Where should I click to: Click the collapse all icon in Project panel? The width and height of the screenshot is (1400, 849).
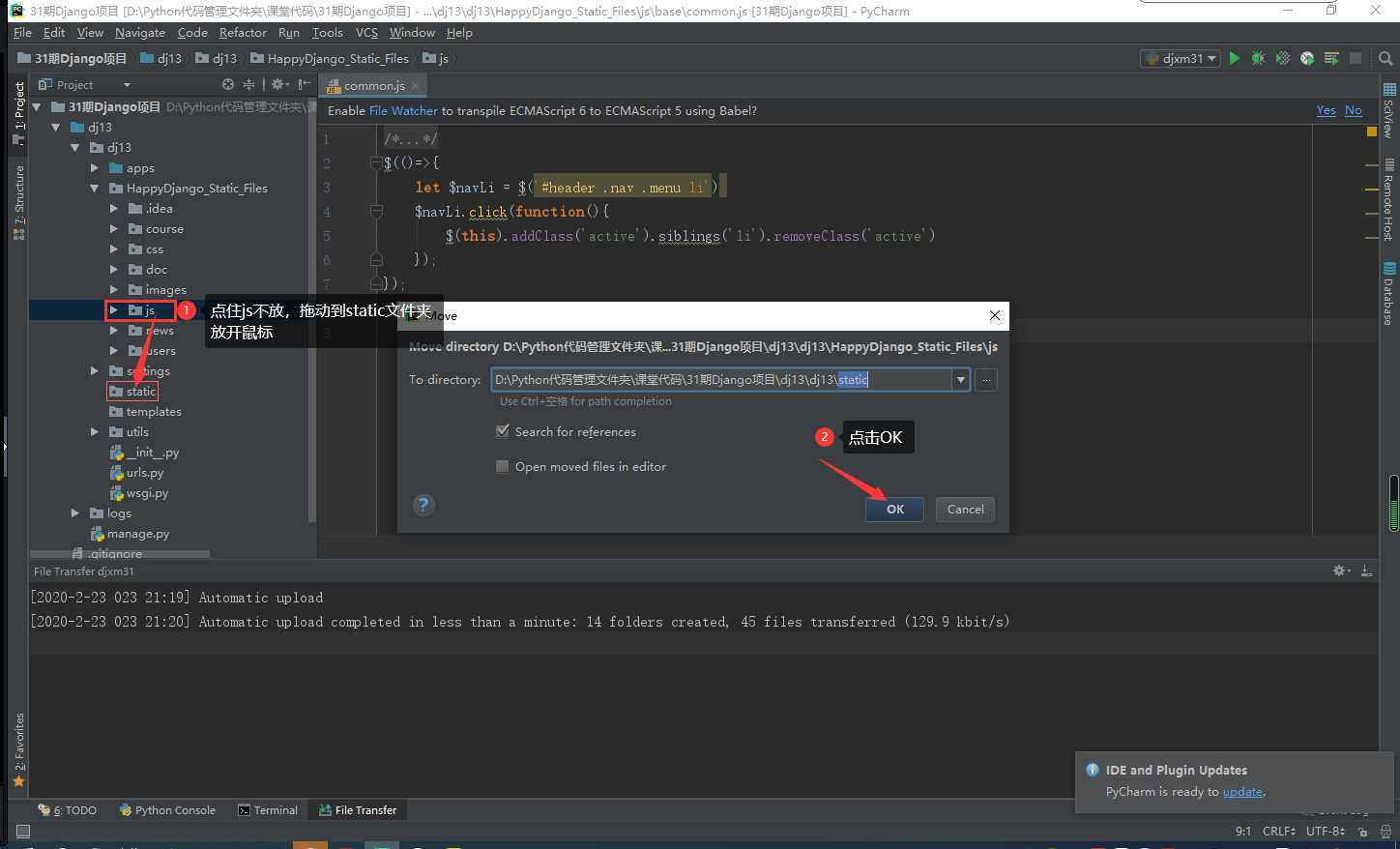pyautogui.click(x=249, y=84)
